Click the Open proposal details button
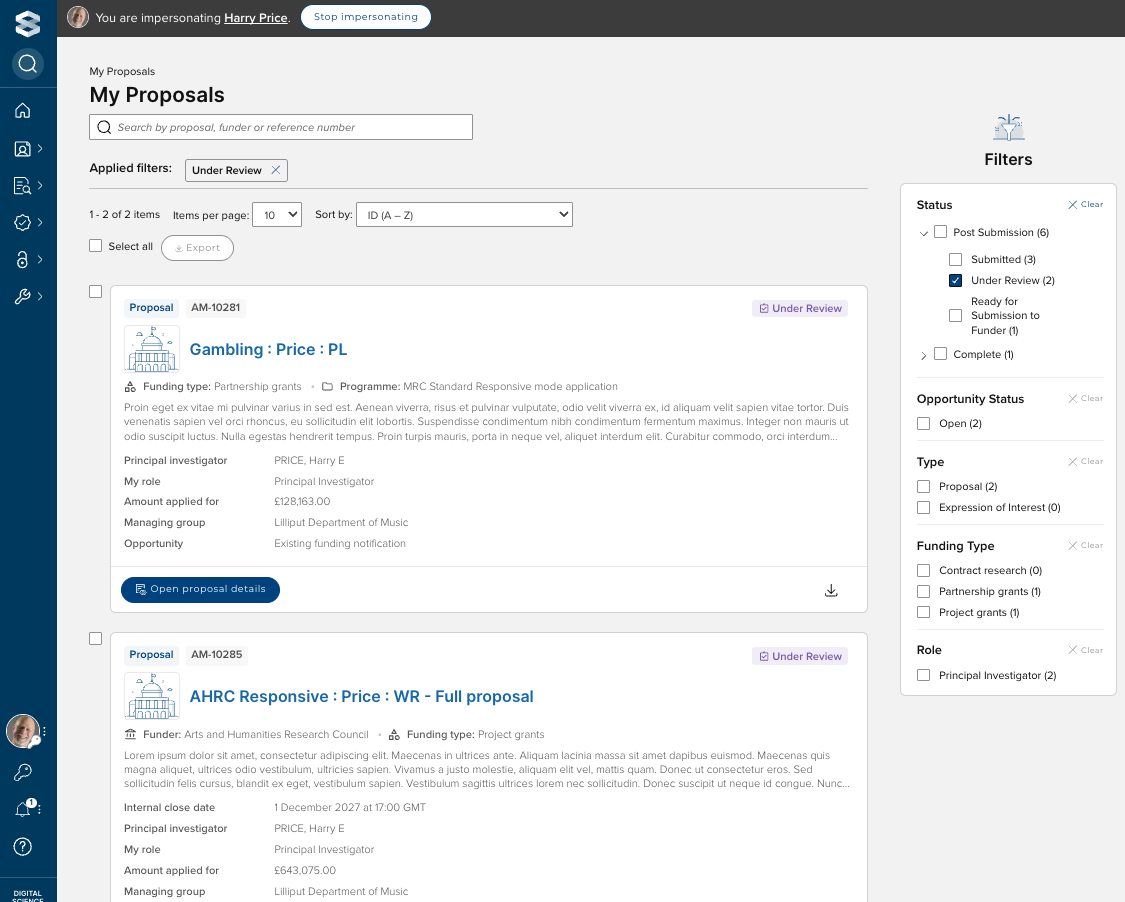Image resolution: width=1125 pixels, height=902 pixels. pyautogui.click(x=200, y=590)
